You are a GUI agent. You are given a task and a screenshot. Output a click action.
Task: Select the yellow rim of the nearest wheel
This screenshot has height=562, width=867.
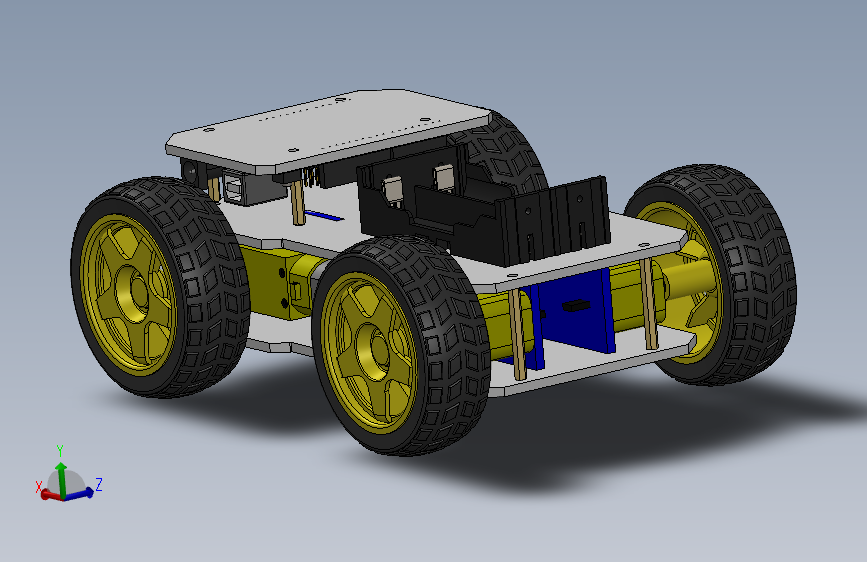tap(368, 351)
